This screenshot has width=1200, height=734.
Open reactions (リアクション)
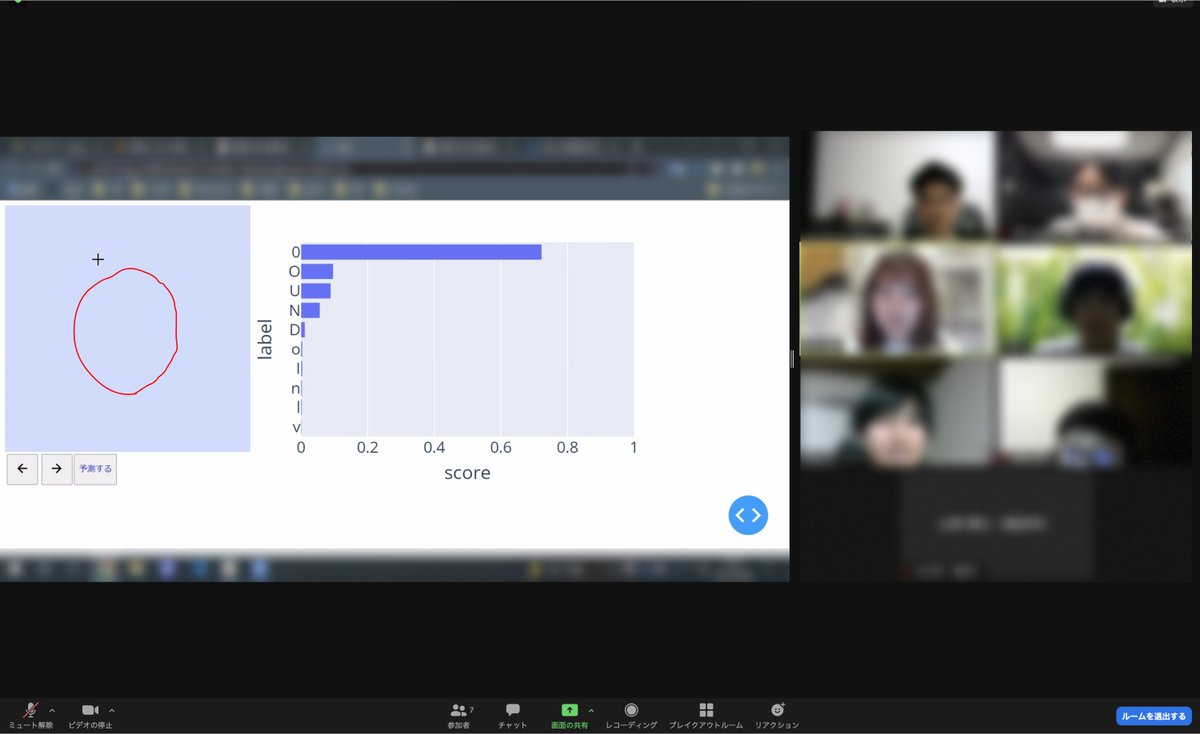[777, 715]
